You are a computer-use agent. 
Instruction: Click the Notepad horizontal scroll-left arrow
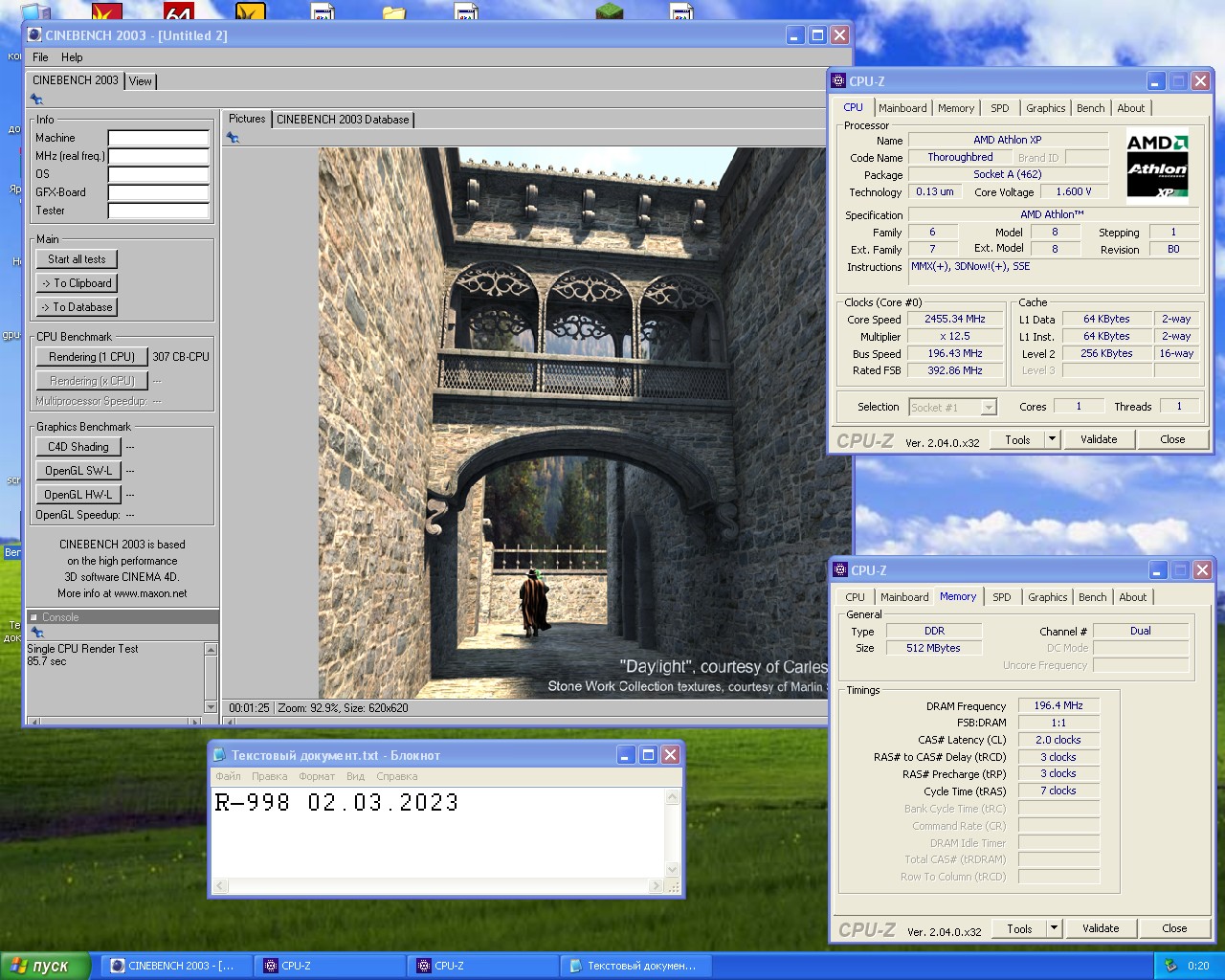pyautogui.click(x=220, y=887)
